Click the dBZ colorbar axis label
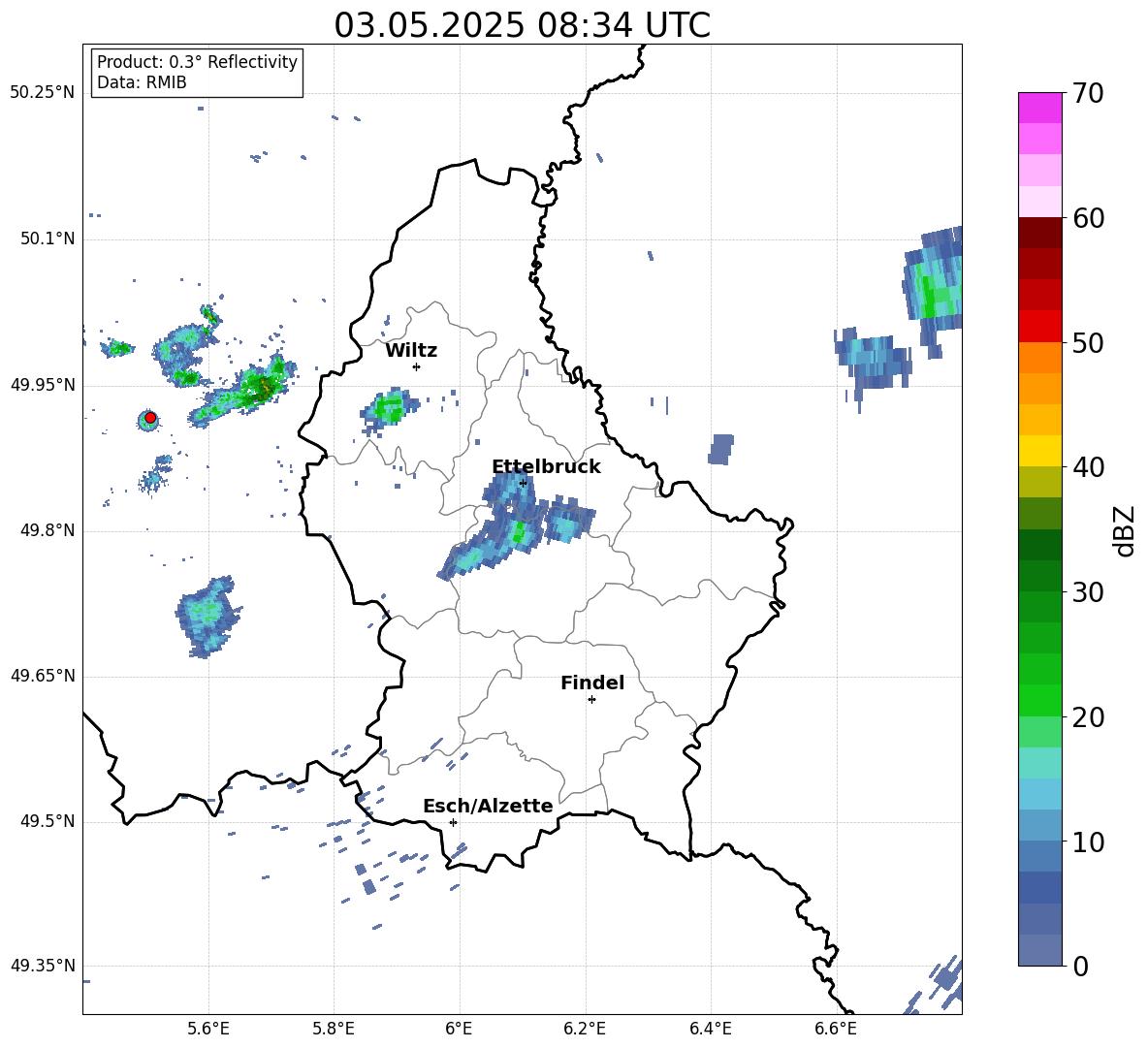Image resolution: width=1148 pixels, height=1048 pixels. click(x=1126, y=530)
